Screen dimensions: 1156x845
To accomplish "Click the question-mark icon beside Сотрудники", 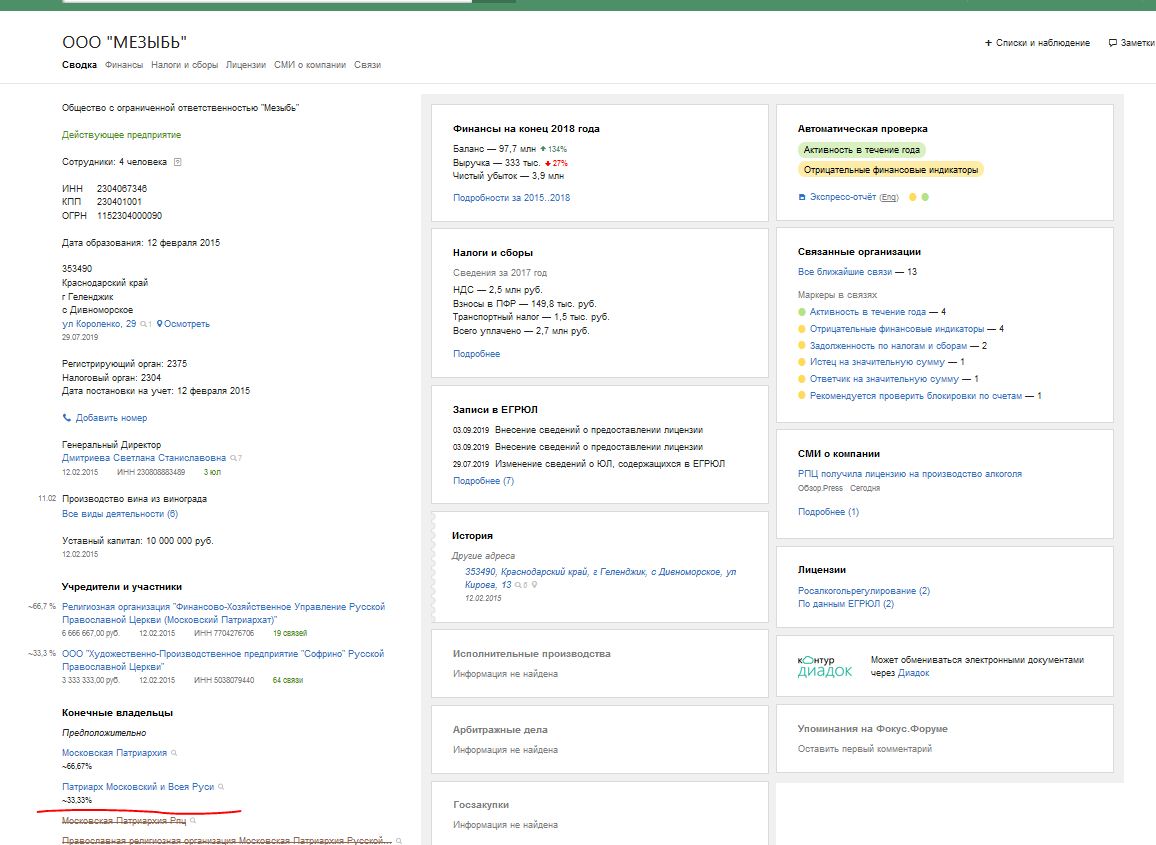I will pos(177,161).
